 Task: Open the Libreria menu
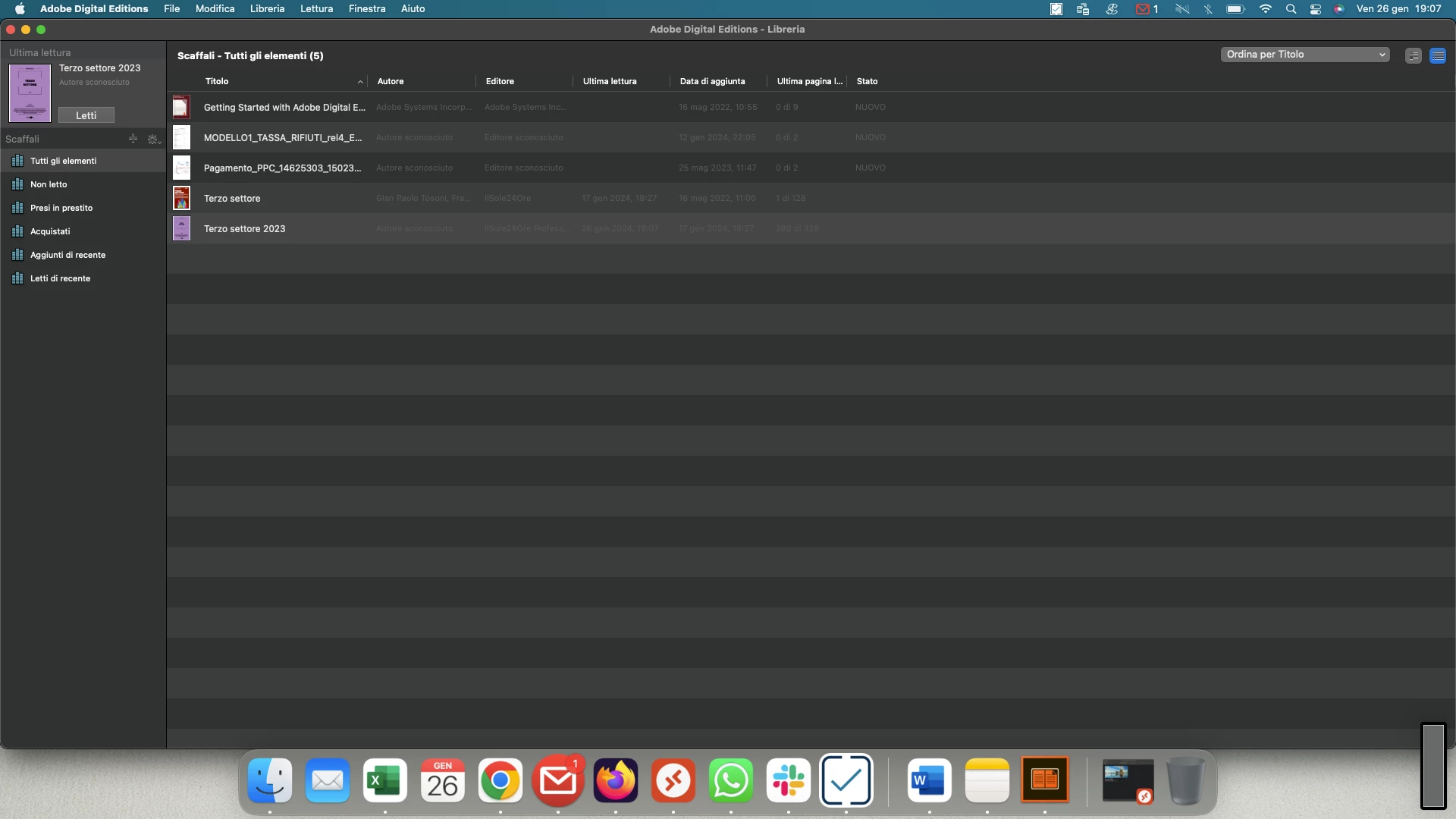click(267, 9)
